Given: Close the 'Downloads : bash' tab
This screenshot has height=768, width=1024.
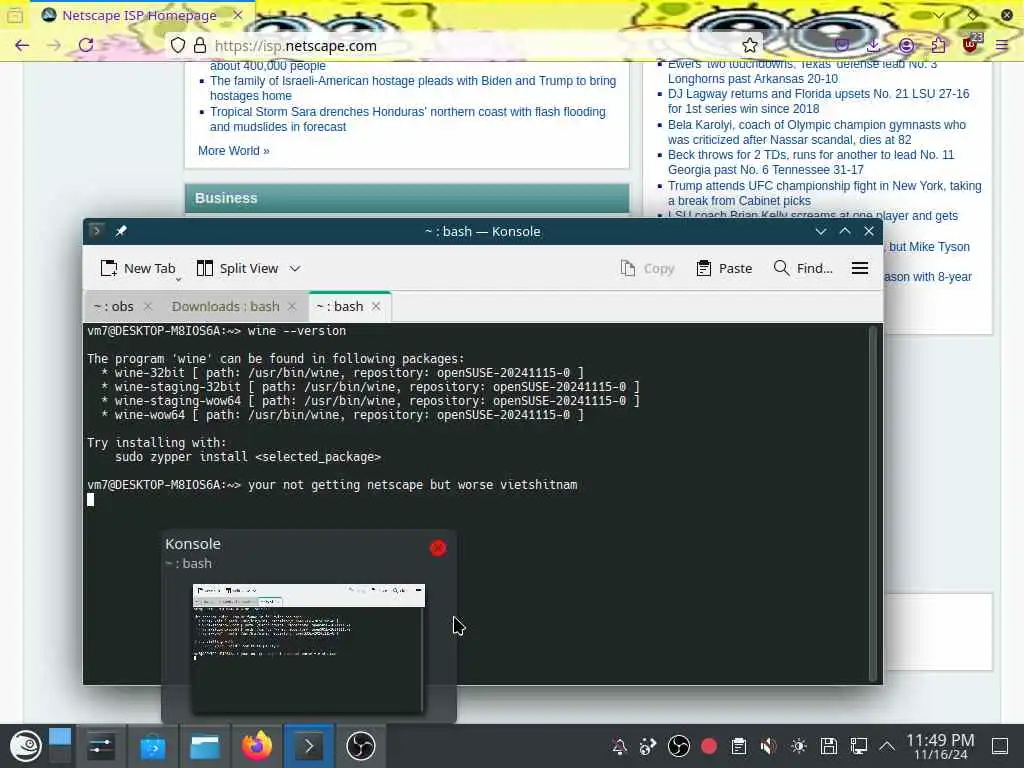Looking at the screenshot, I should (x=292, y=306).
